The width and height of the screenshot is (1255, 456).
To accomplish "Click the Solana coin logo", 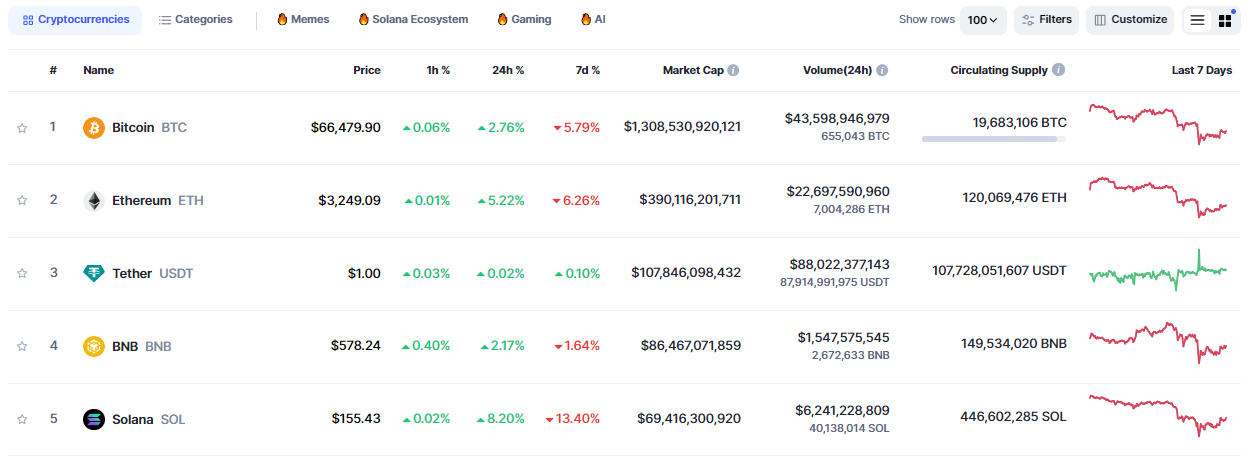I will point(94,419).
